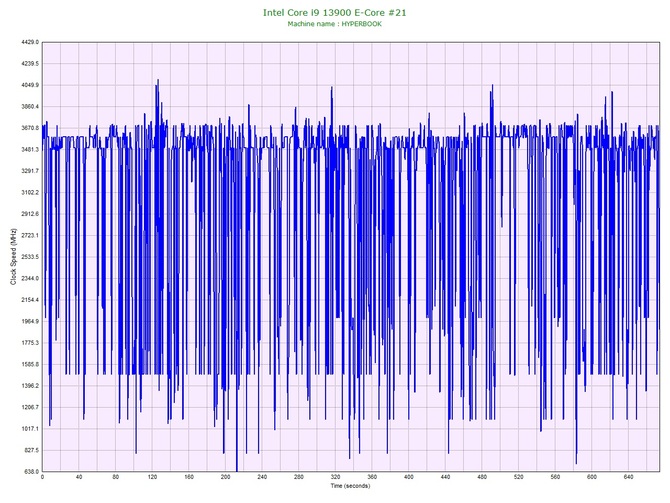Click the x-axis tick label '200'
670x503 pixels.
tap(225, 477)
